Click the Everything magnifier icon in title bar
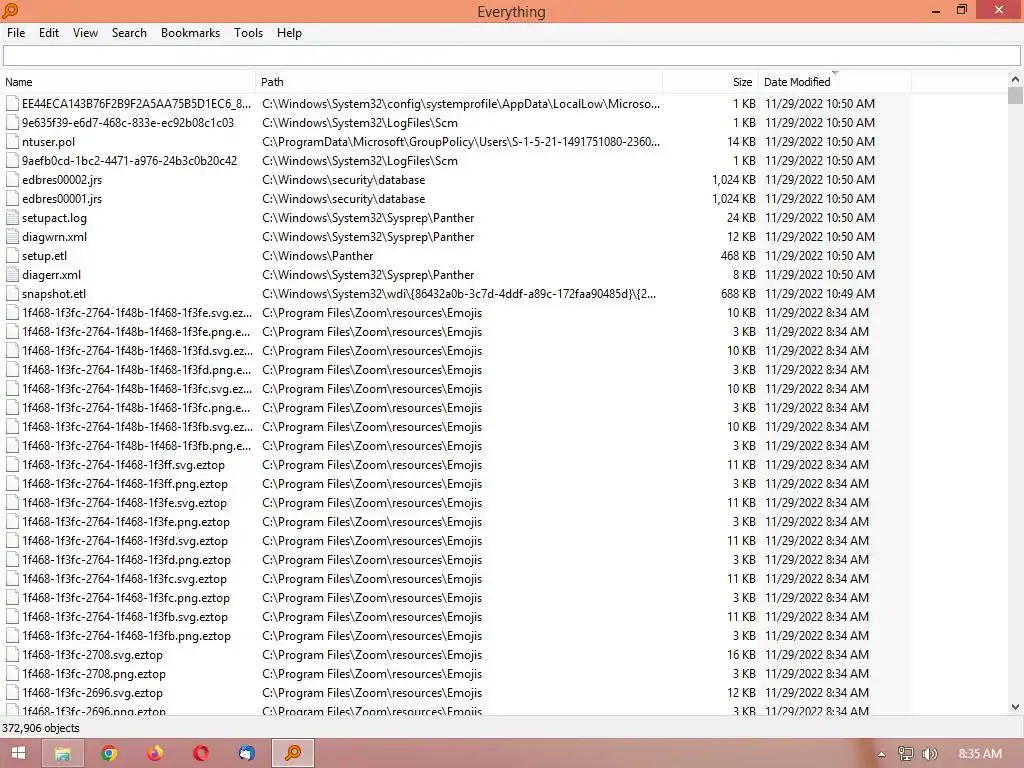 (11, 11)
